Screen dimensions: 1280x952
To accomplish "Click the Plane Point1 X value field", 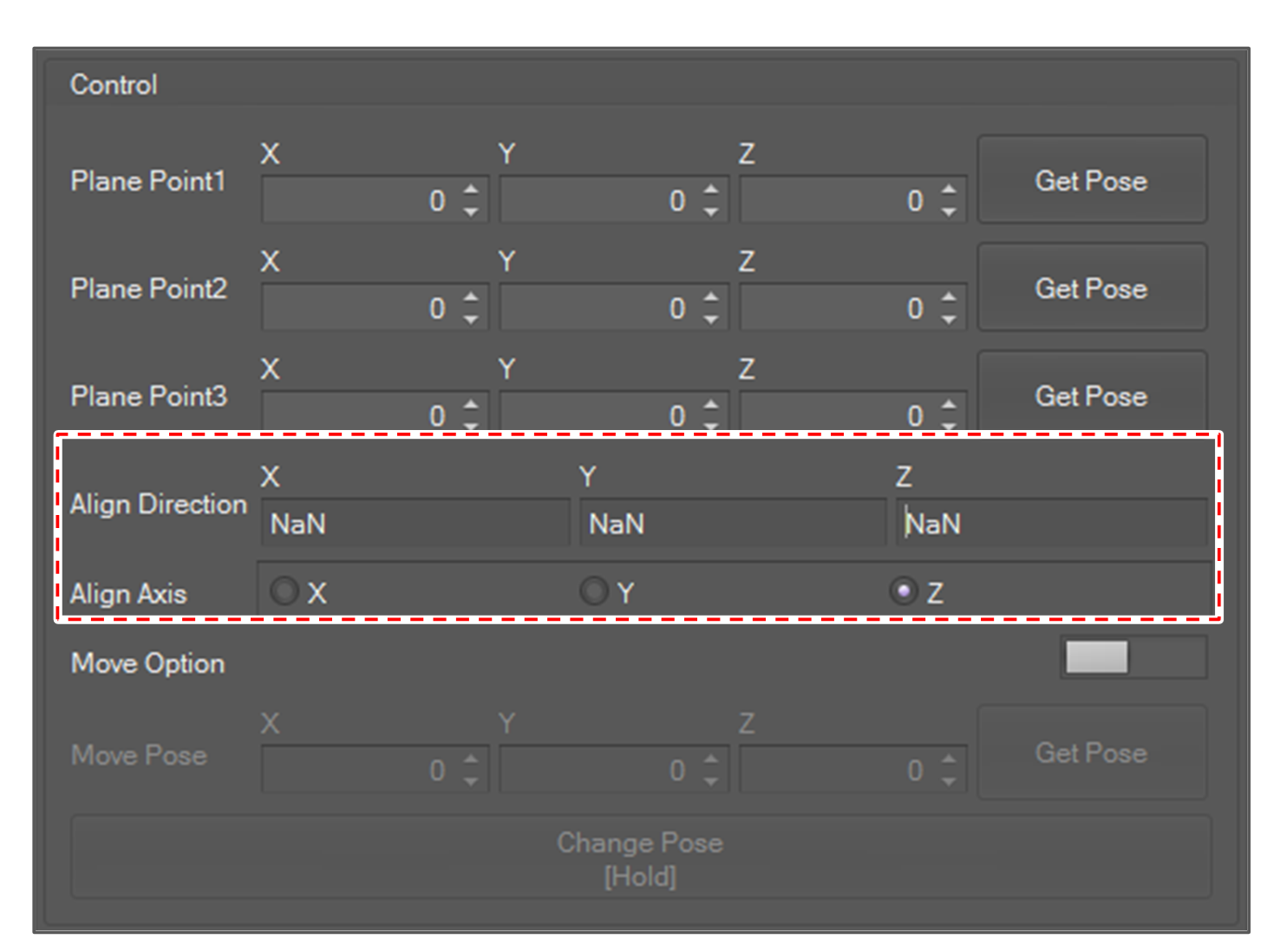I will tap(359, 201).
